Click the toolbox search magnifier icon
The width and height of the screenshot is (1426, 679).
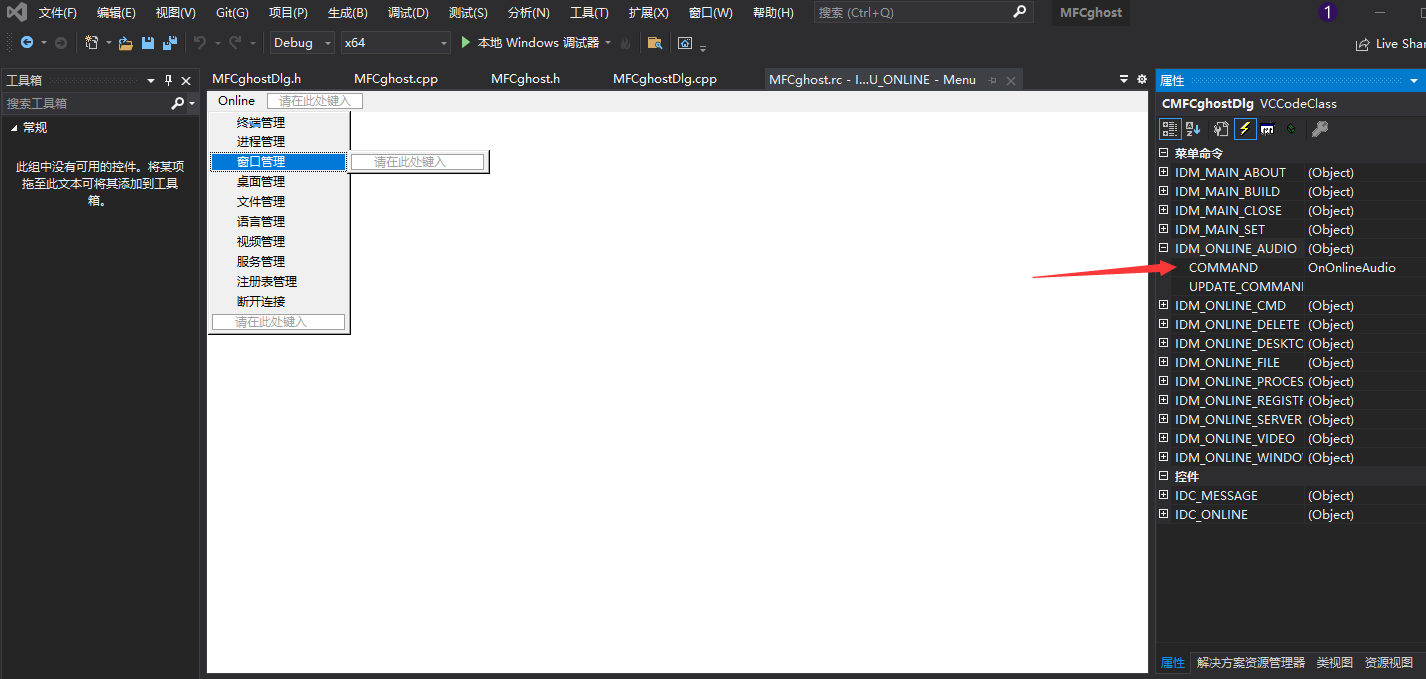pos(177,103)
